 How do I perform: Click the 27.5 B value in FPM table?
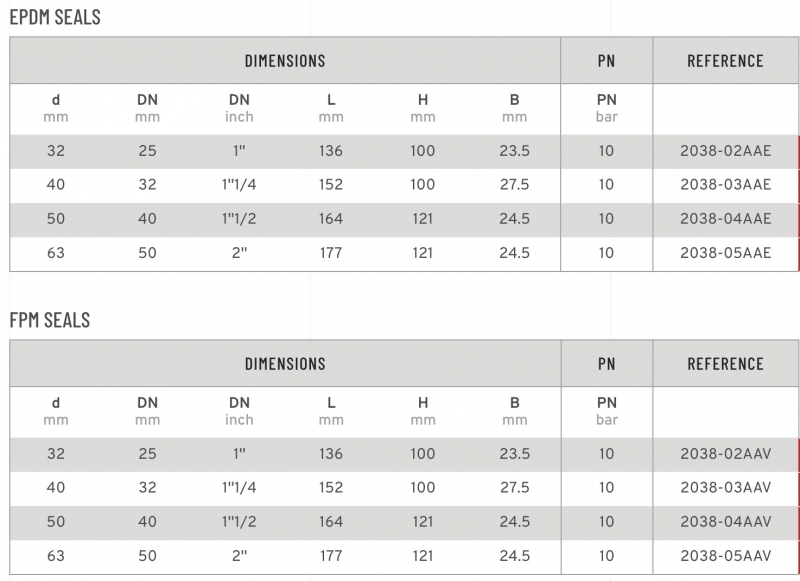514,488
